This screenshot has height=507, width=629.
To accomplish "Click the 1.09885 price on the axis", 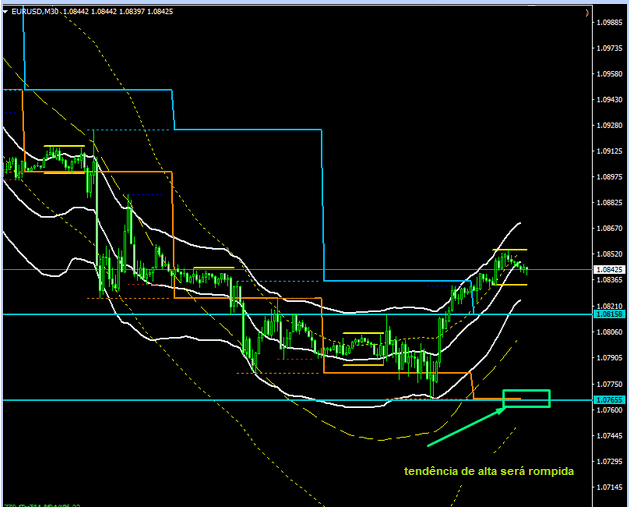I will point(608,22).
